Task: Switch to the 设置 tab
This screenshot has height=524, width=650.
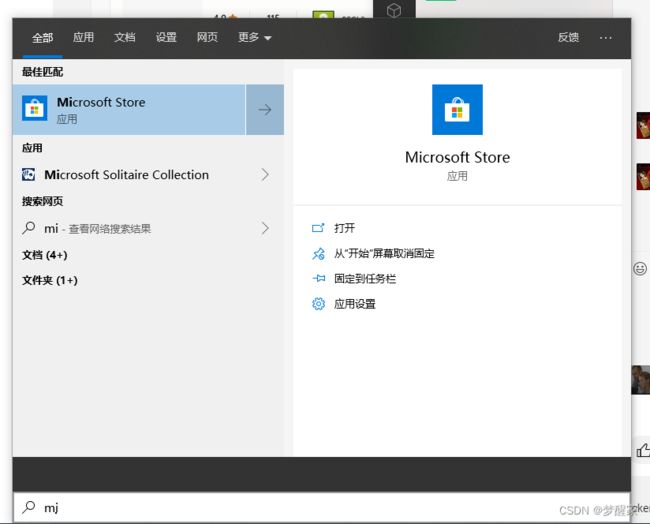Action: (x=166, y=37)
